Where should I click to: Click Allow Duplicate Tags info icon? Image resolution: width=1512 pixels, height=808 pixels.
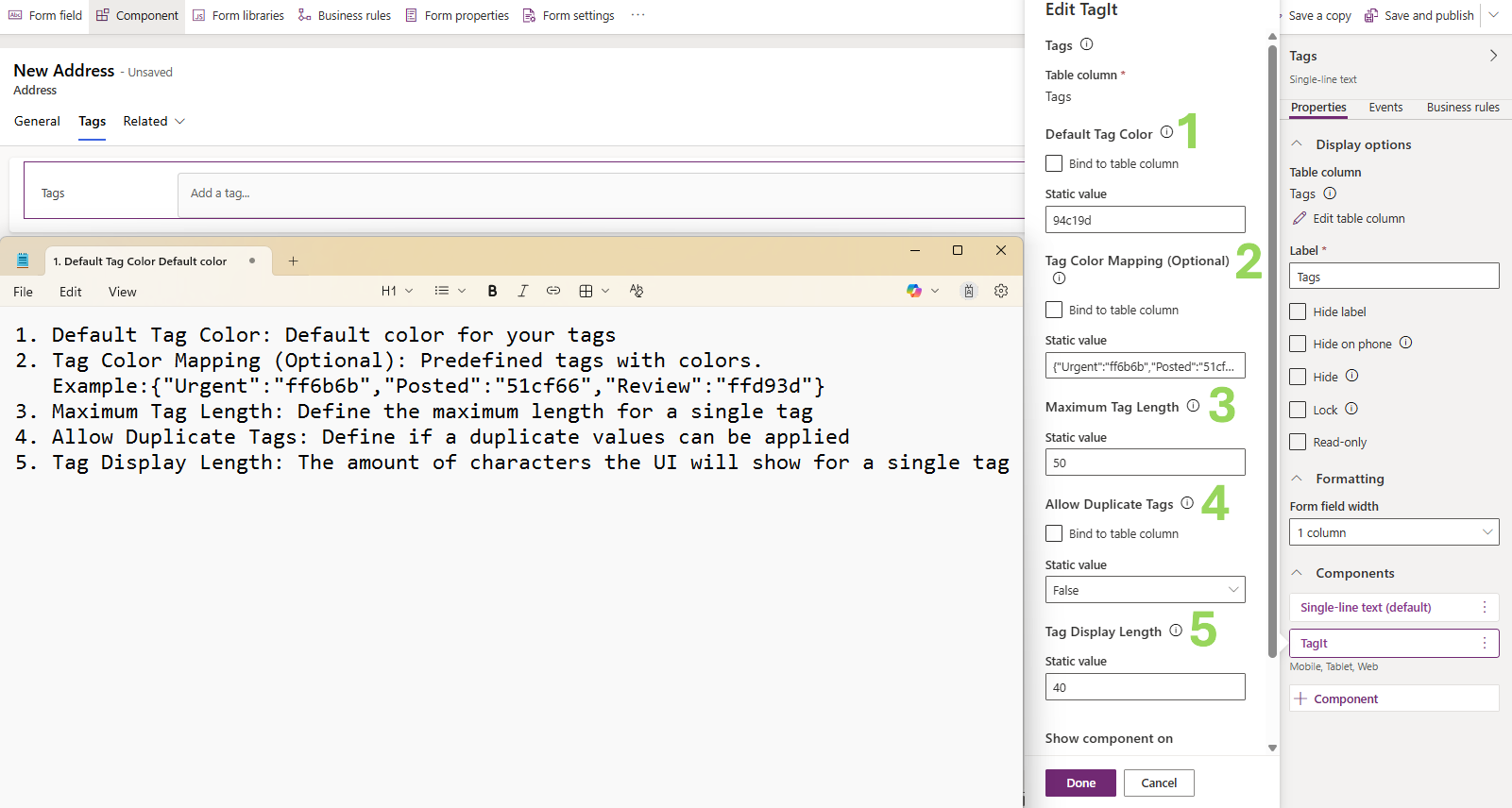(1187, 503)
